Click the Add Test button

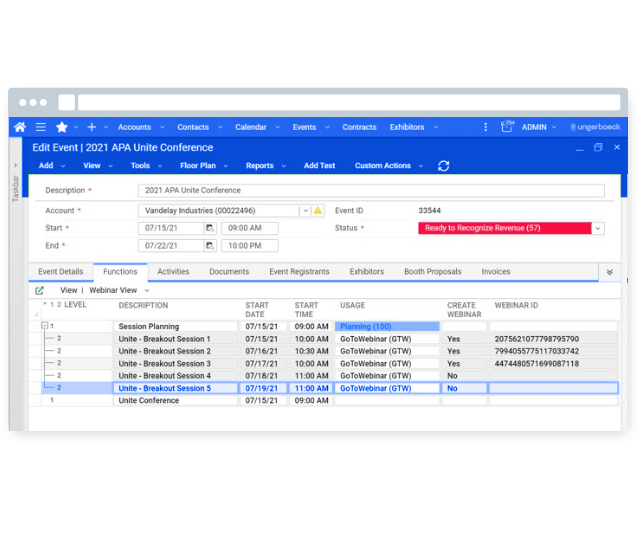coord(319,166)
